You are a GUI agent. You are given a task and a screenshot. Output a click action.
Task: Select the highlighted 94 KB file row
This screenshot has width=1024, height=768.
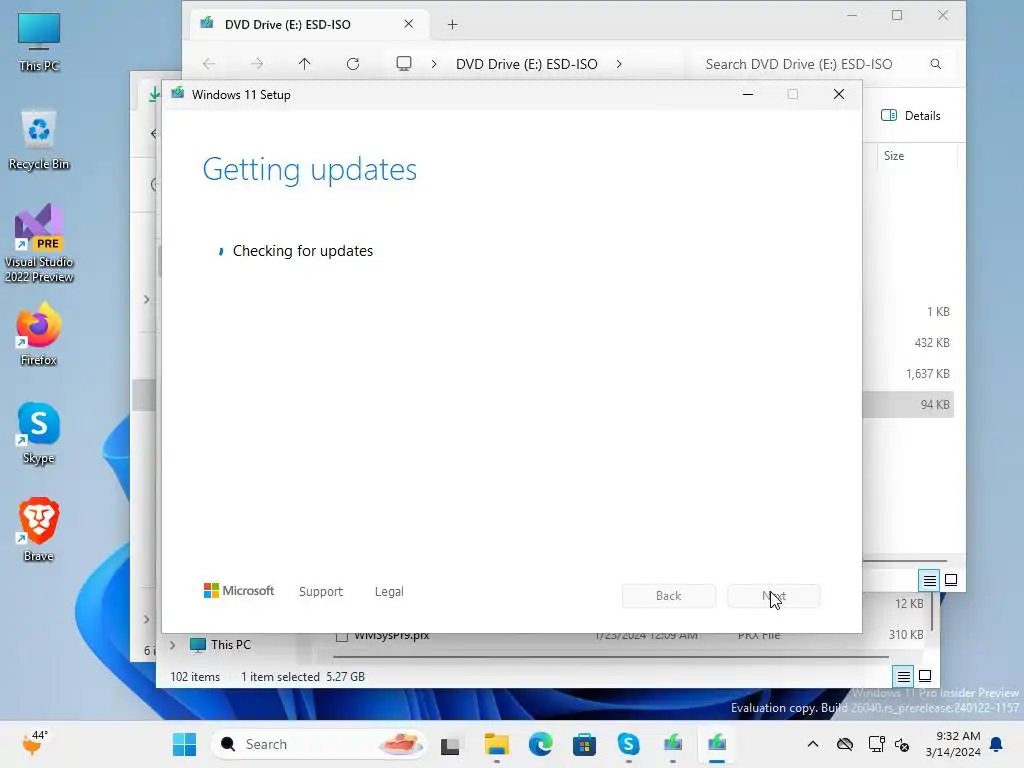pyautogui.click(x=908, y=405)
